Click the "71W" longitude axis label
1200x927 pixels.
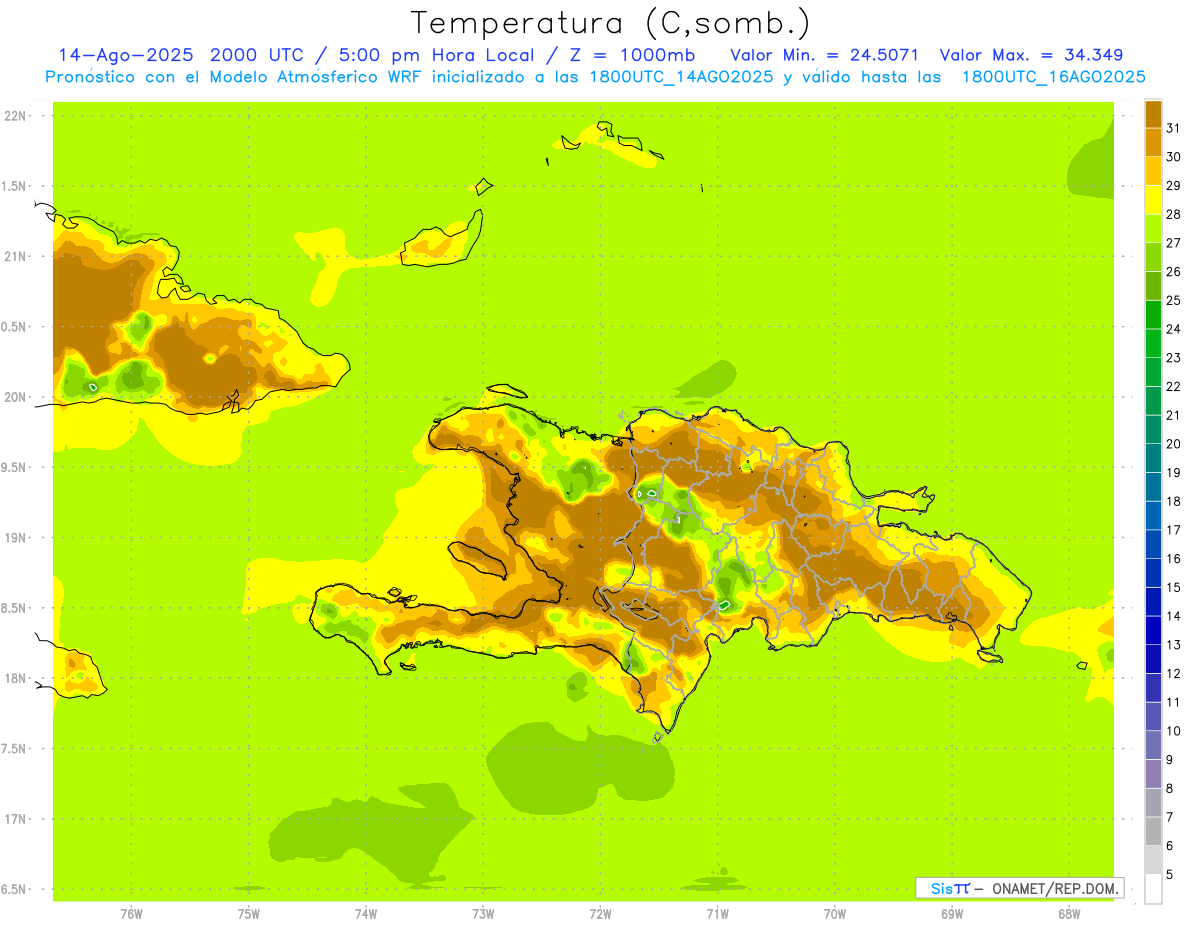(717, 914)
